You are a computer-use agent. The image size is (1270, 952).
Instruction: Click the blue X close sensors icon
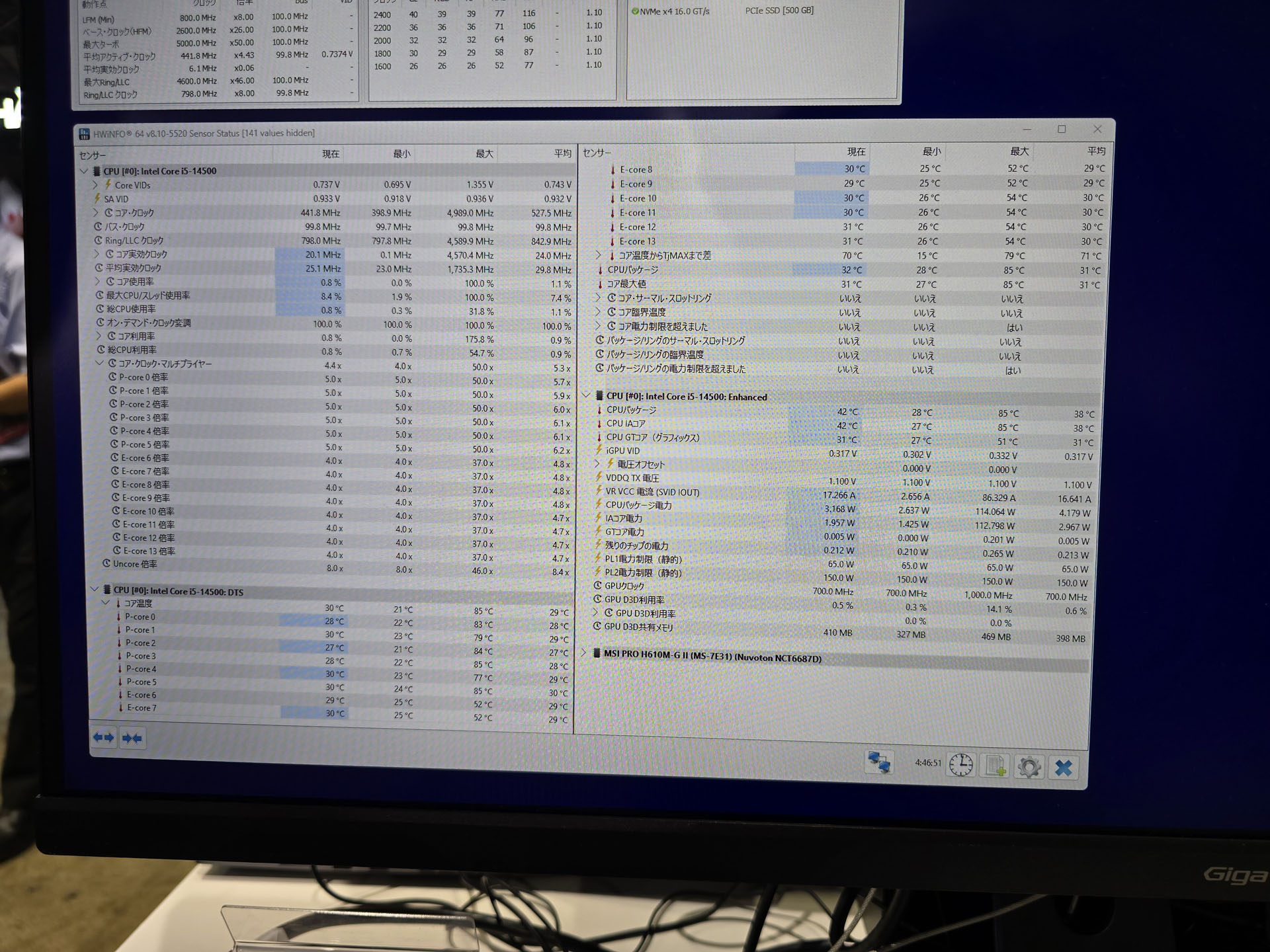click(x=1063, y=768)
